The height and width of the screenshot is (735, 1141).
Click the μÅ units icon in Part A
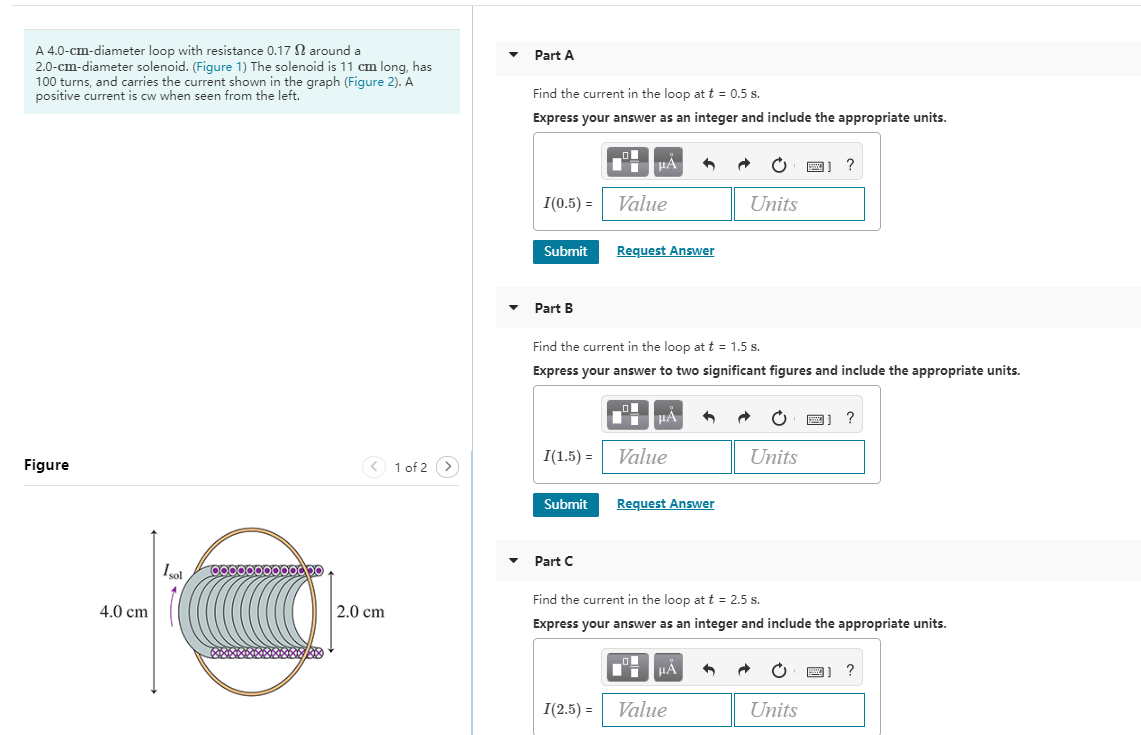point(666,161)
